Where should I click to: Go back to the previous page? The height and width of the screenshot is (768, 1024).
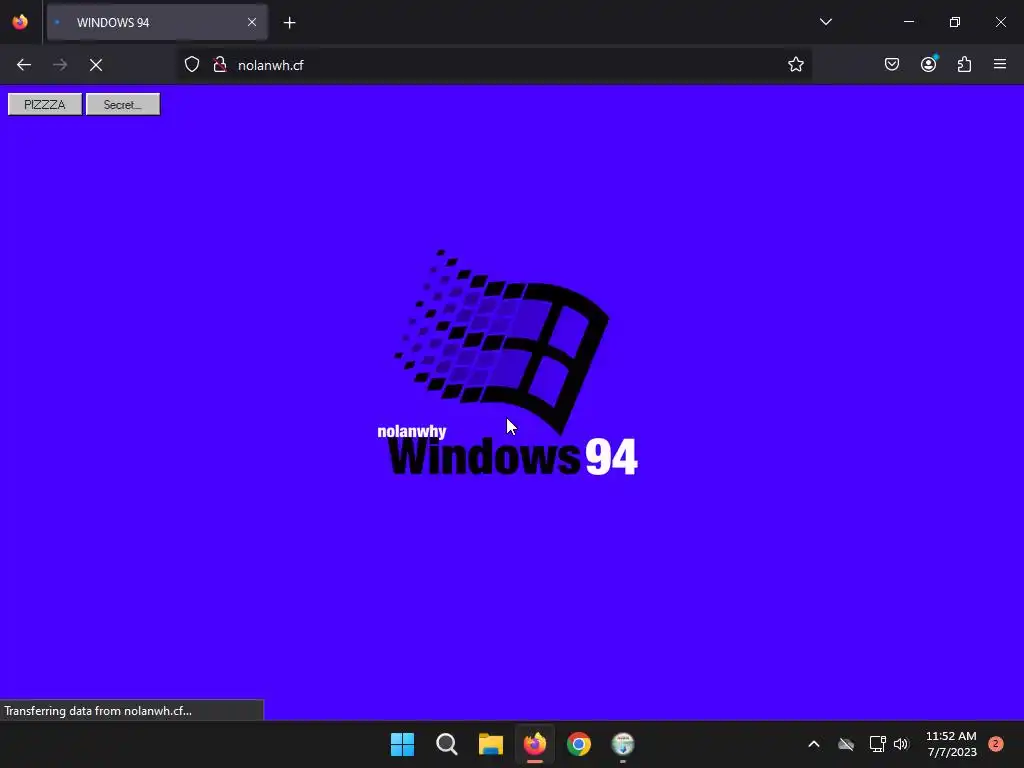24,65
